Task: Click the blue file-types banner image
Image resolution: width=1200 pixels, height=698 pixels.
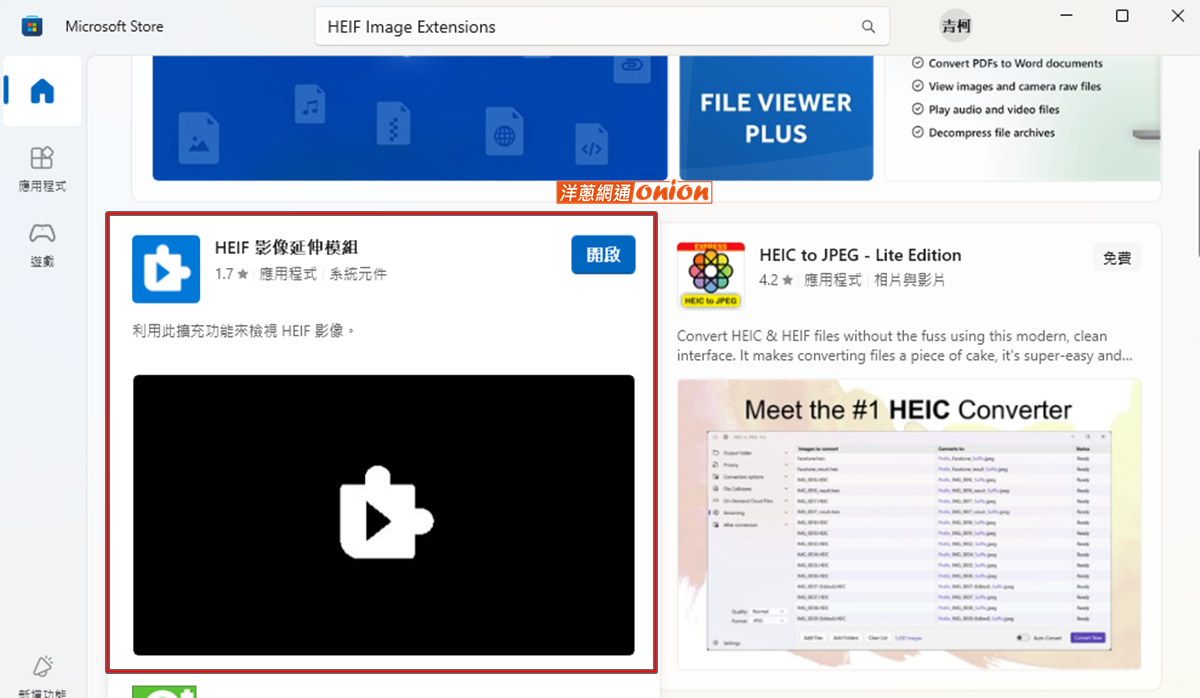Action: [410, 118]
